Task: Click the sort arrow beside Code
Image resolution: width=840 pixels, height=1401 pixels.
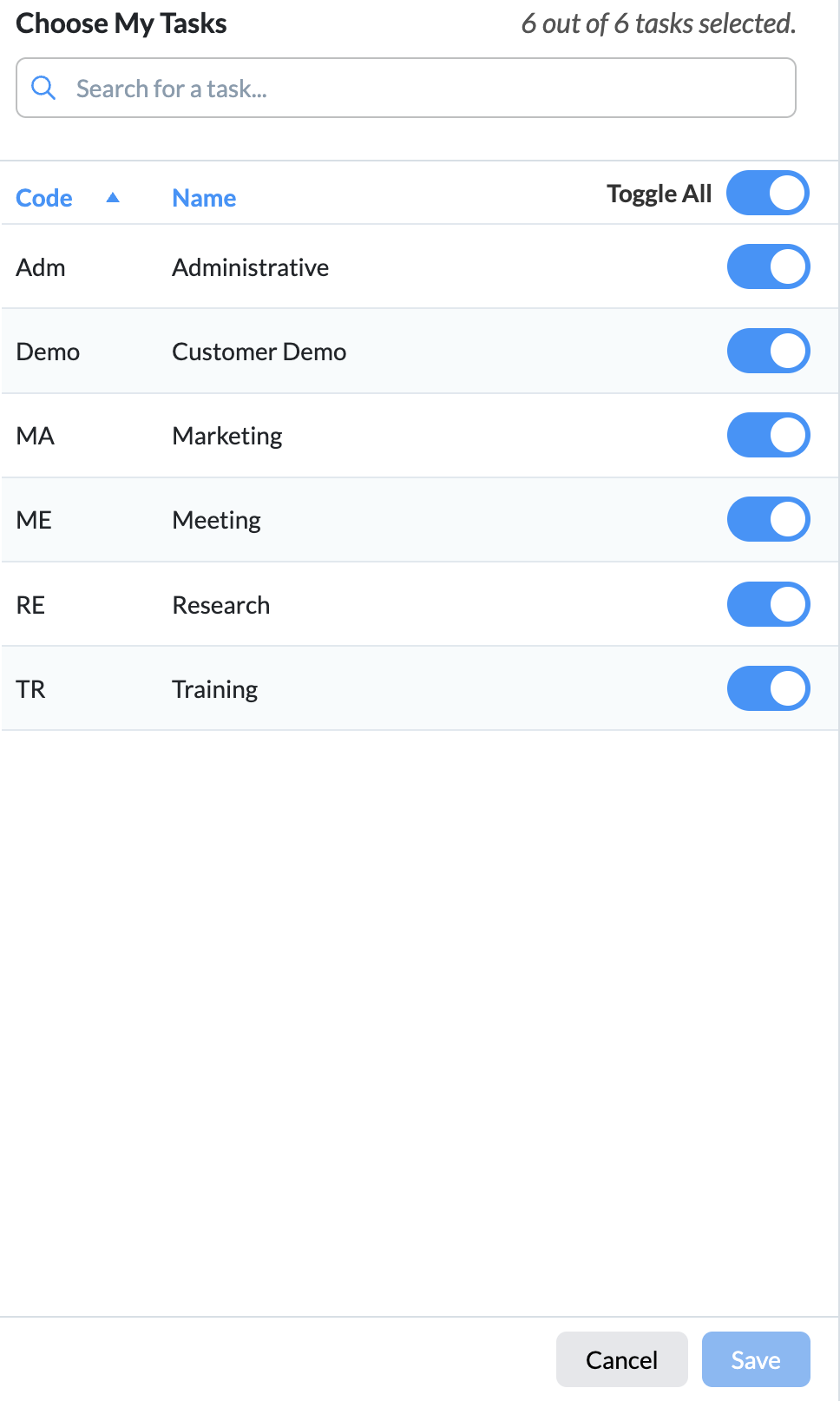Action: [113, 198]
